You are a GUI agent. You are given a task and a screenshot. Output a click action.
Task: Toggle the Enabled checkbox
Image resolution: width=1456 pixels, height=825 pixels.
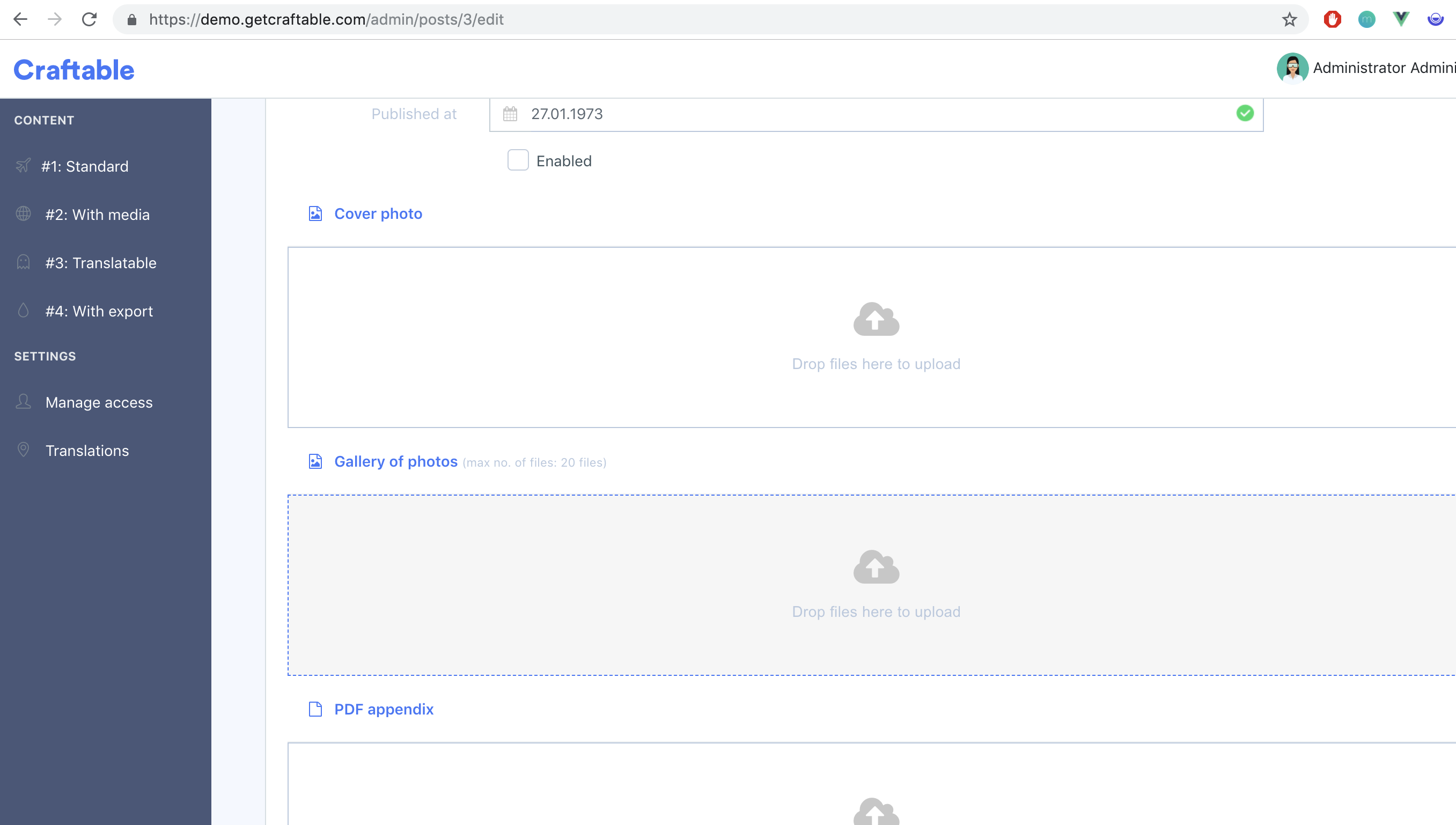click(518, 160)
